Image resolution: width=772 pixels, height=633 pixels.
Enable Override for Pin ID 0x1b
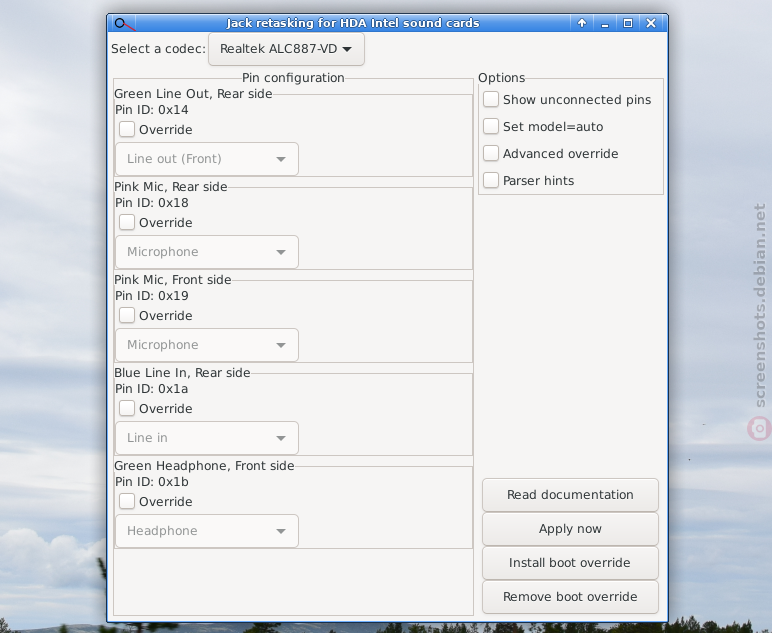tap(127, 502)
